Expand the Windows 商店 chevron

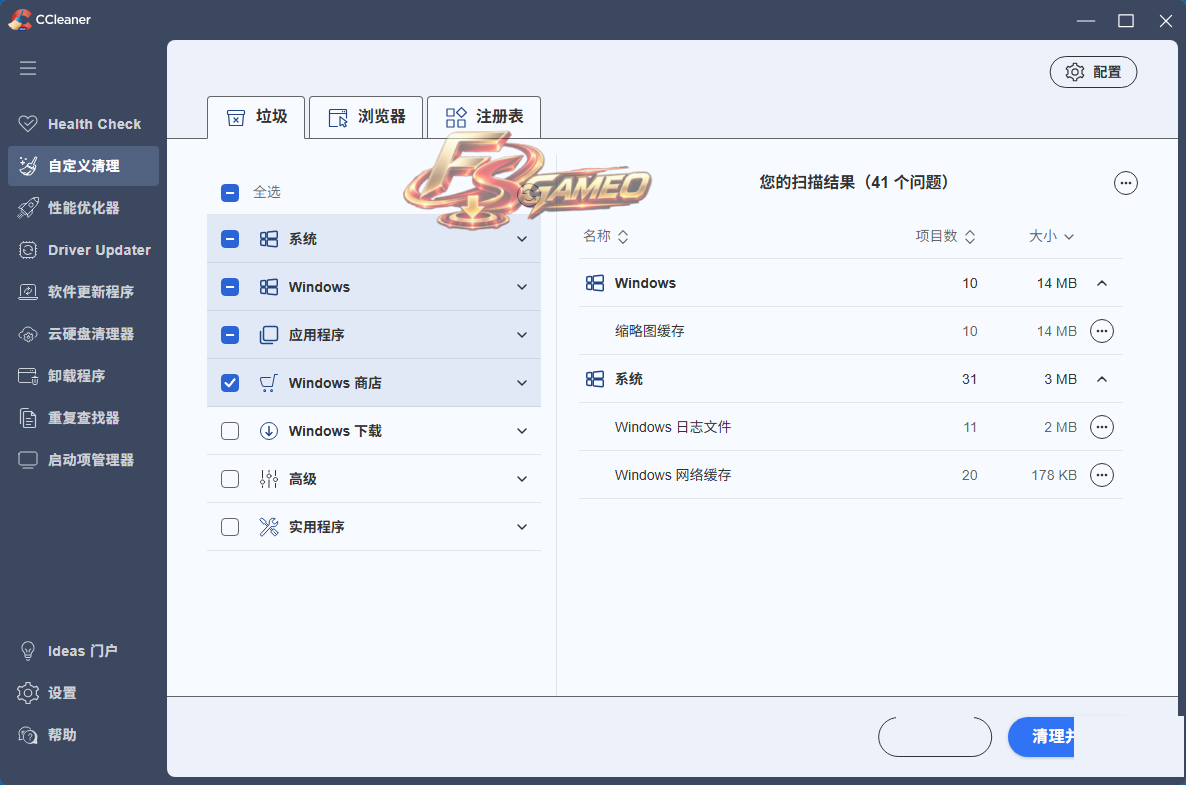(522, 383)
